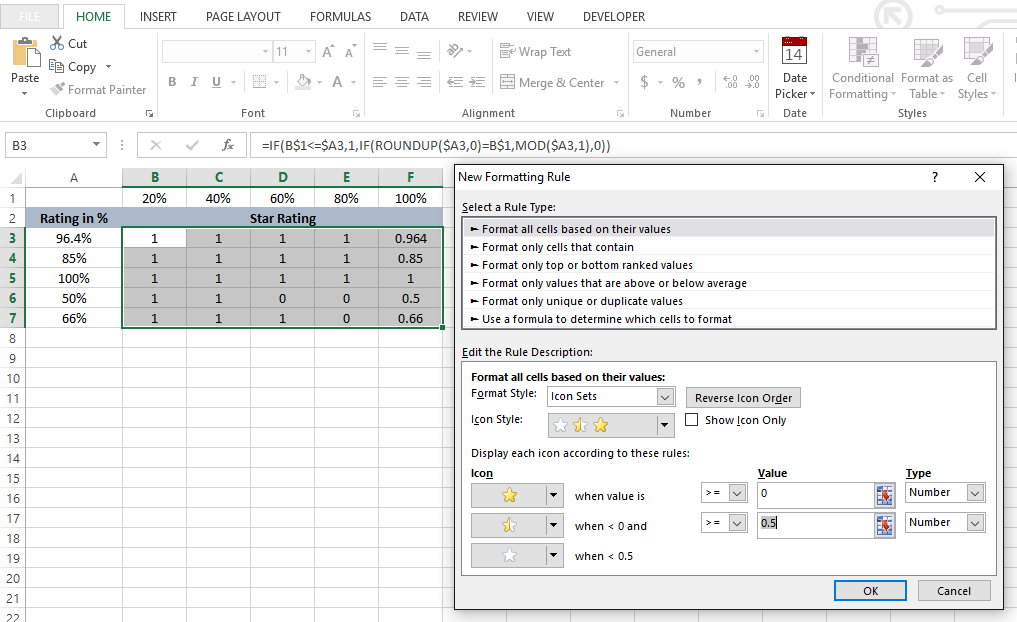Click the formula bar text
1017x622 pixels.
(436, 146)
